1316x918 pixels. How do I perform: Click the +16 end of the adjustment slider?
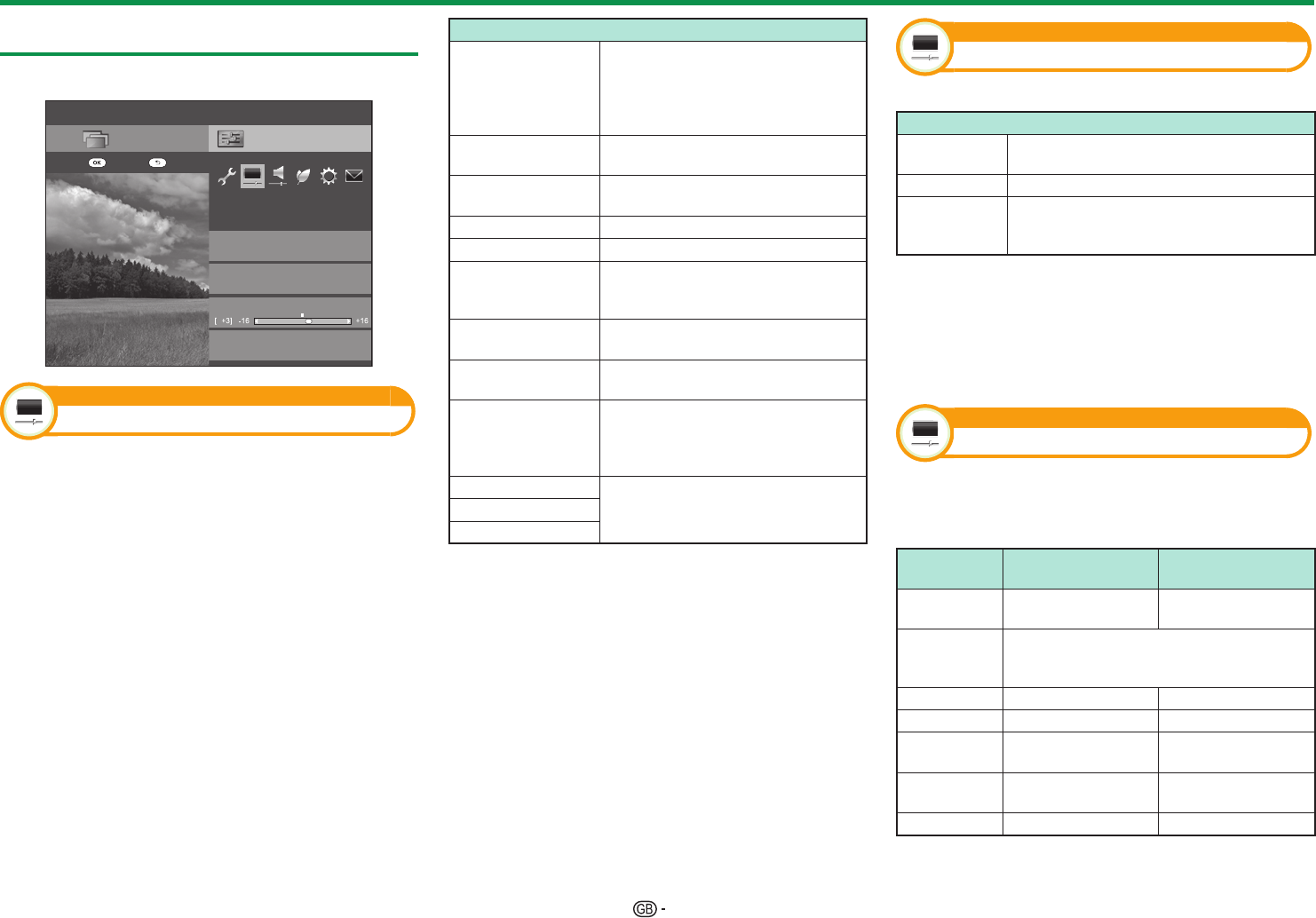pos(362,321)
